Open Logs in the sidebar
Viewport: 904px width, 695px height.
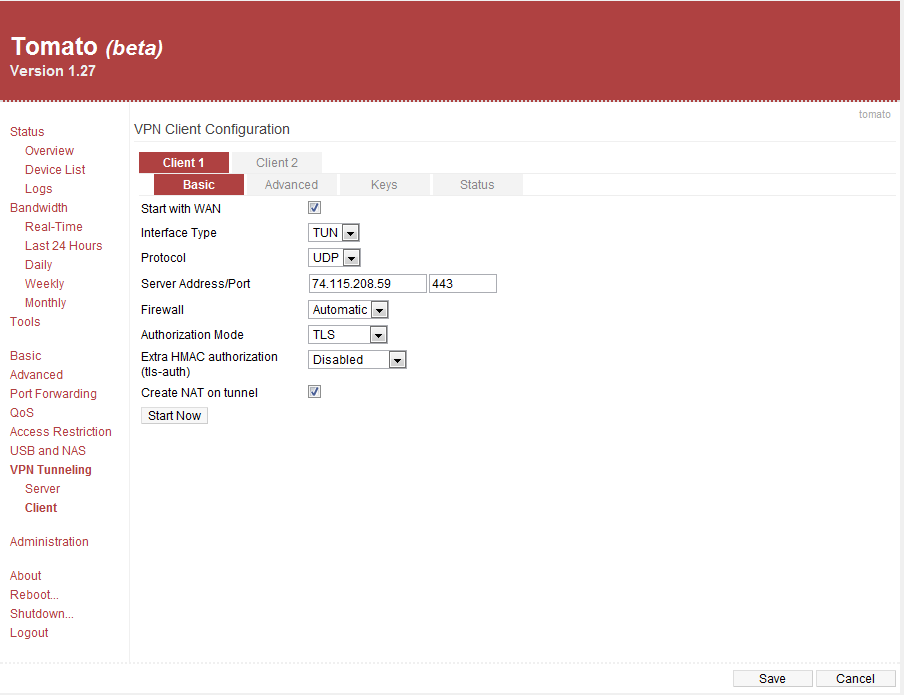(39, 189)
